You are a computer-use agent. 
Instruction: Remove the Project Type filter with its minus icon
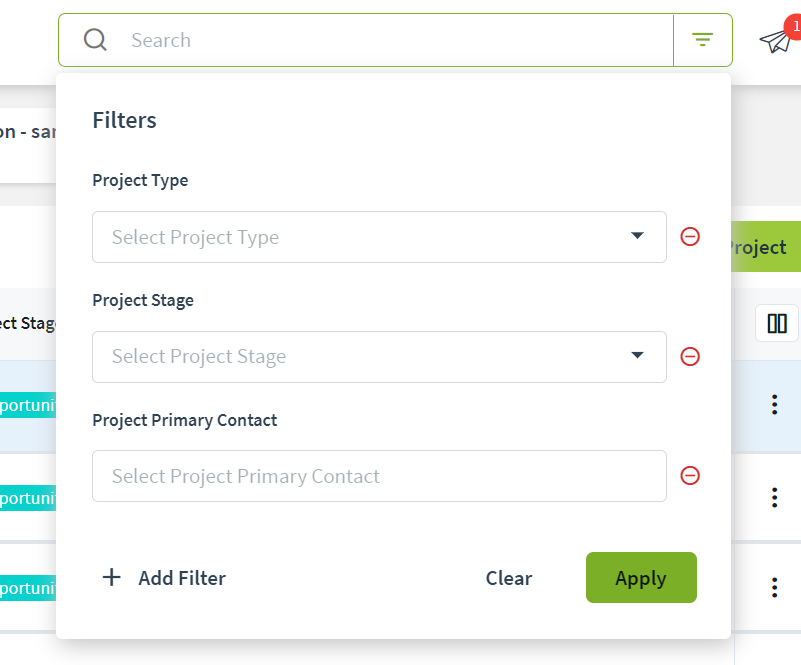[x=690, y=237]
